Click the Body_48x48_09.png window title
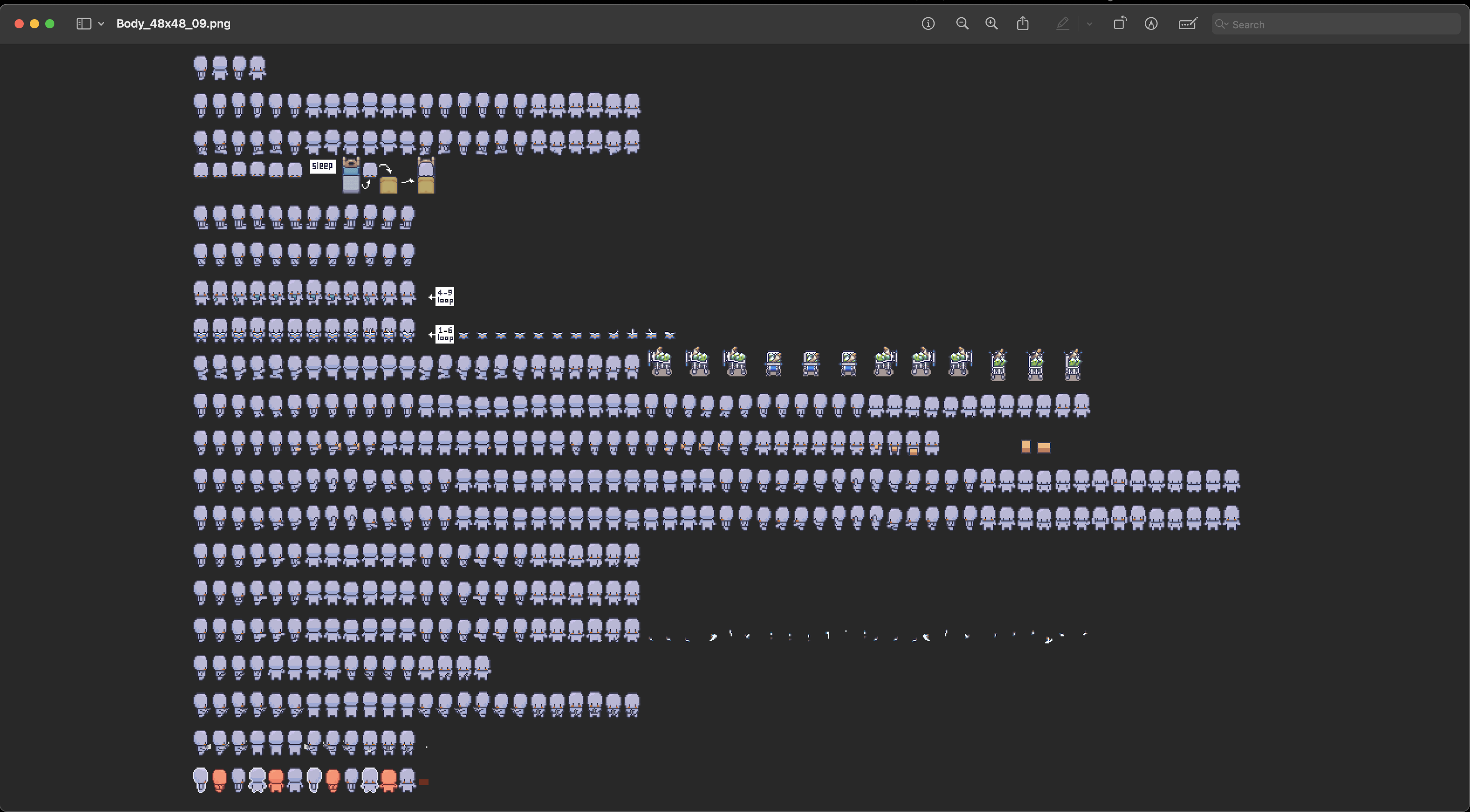Viewport: 1470px width, 812px height. [174, 23]
